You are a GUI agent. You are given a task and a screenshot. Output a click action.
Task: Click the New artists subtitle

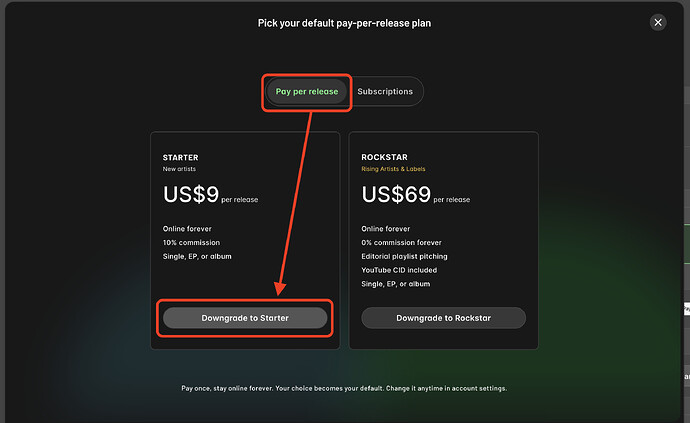pyautogui.click(x=179, y=169)
